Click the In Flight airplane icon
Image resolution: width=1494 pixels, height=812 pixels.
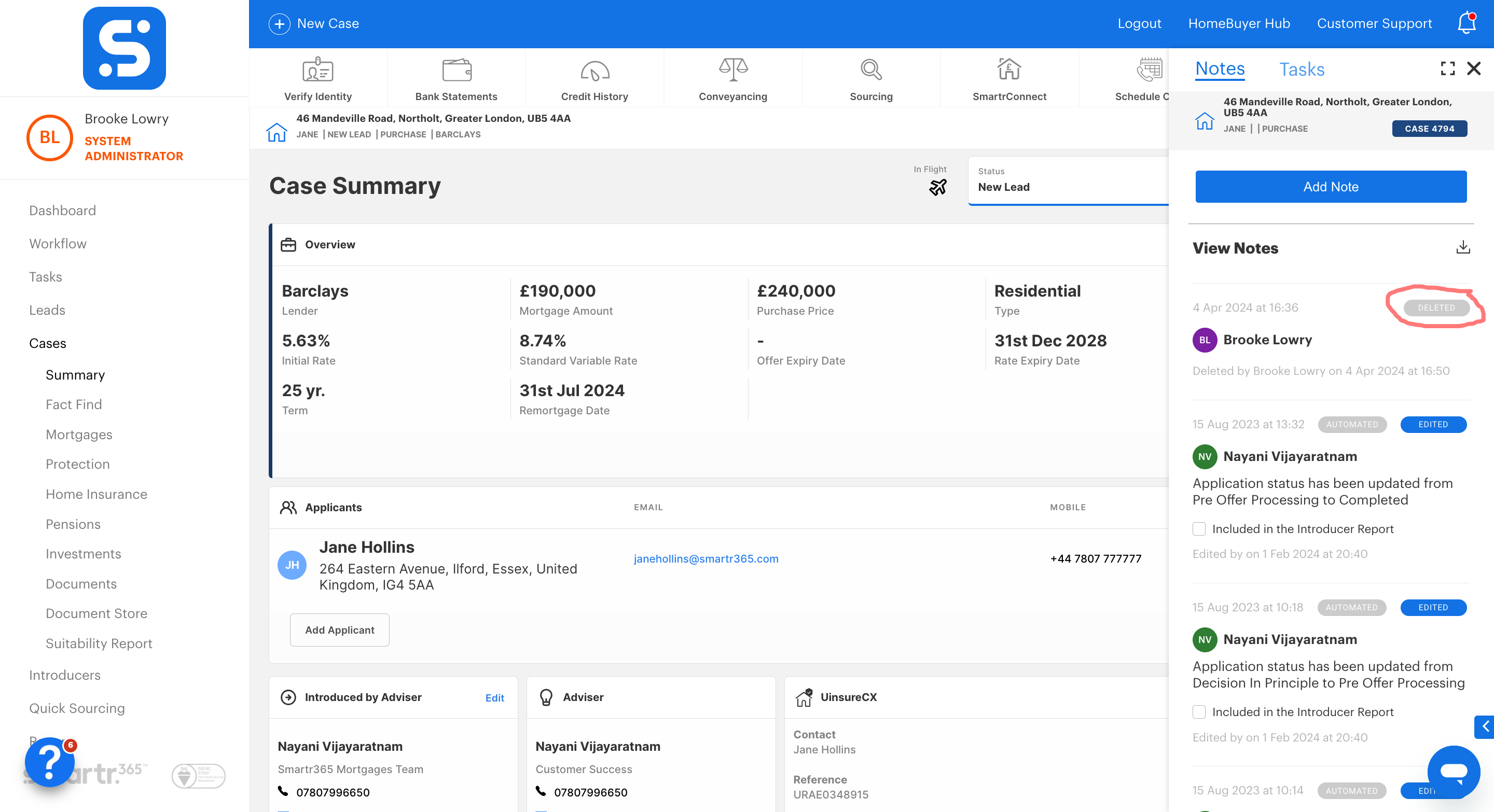(937, 187)
